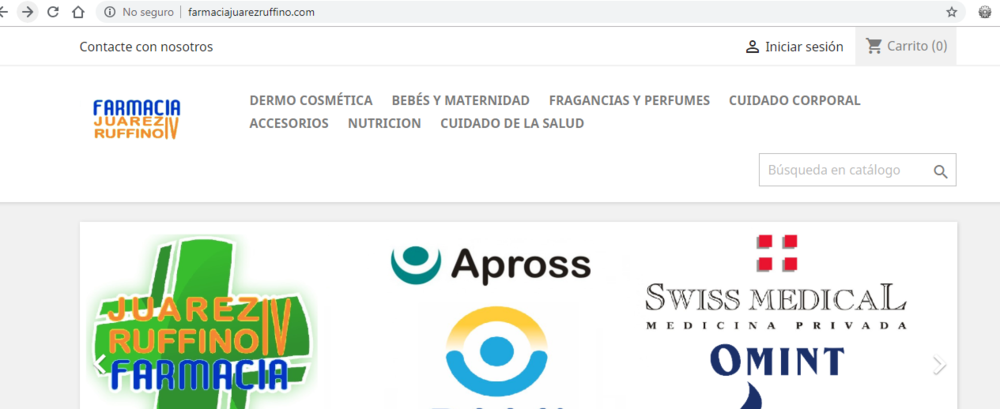The height and width of the screenshot is (409, 1000).
Task: Click the search magnifier icon
Action: click(941, 171)
